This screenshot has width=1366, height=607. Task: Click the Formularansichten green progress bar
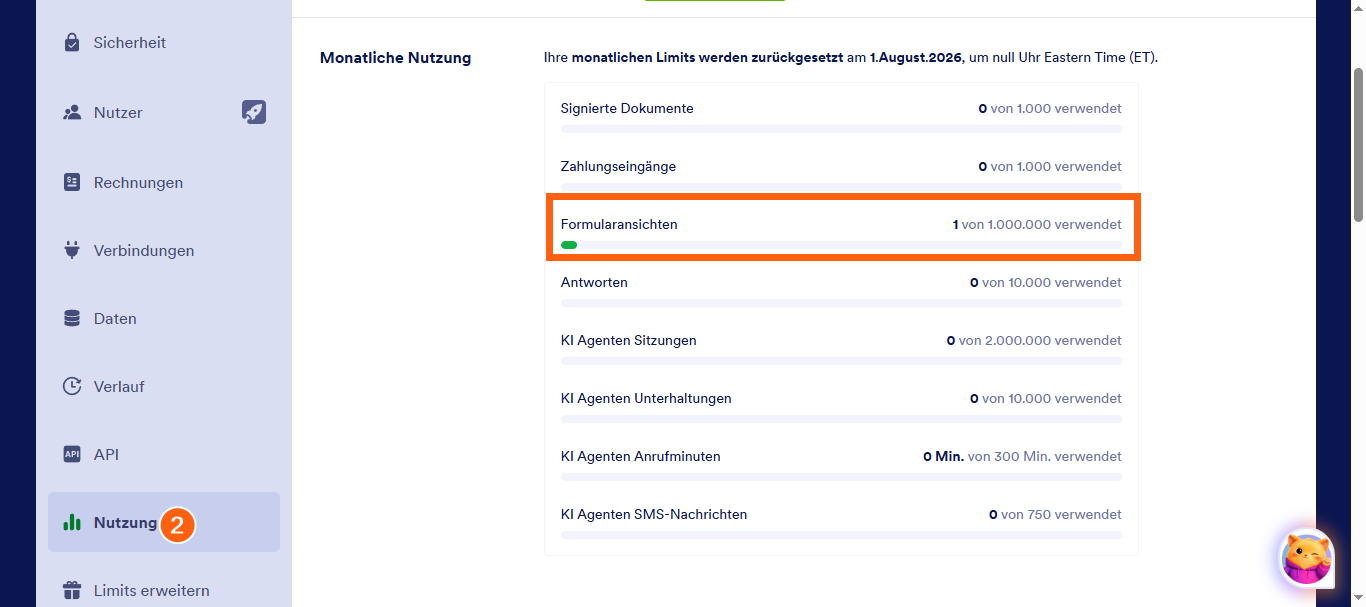click(x=569, y=245)
